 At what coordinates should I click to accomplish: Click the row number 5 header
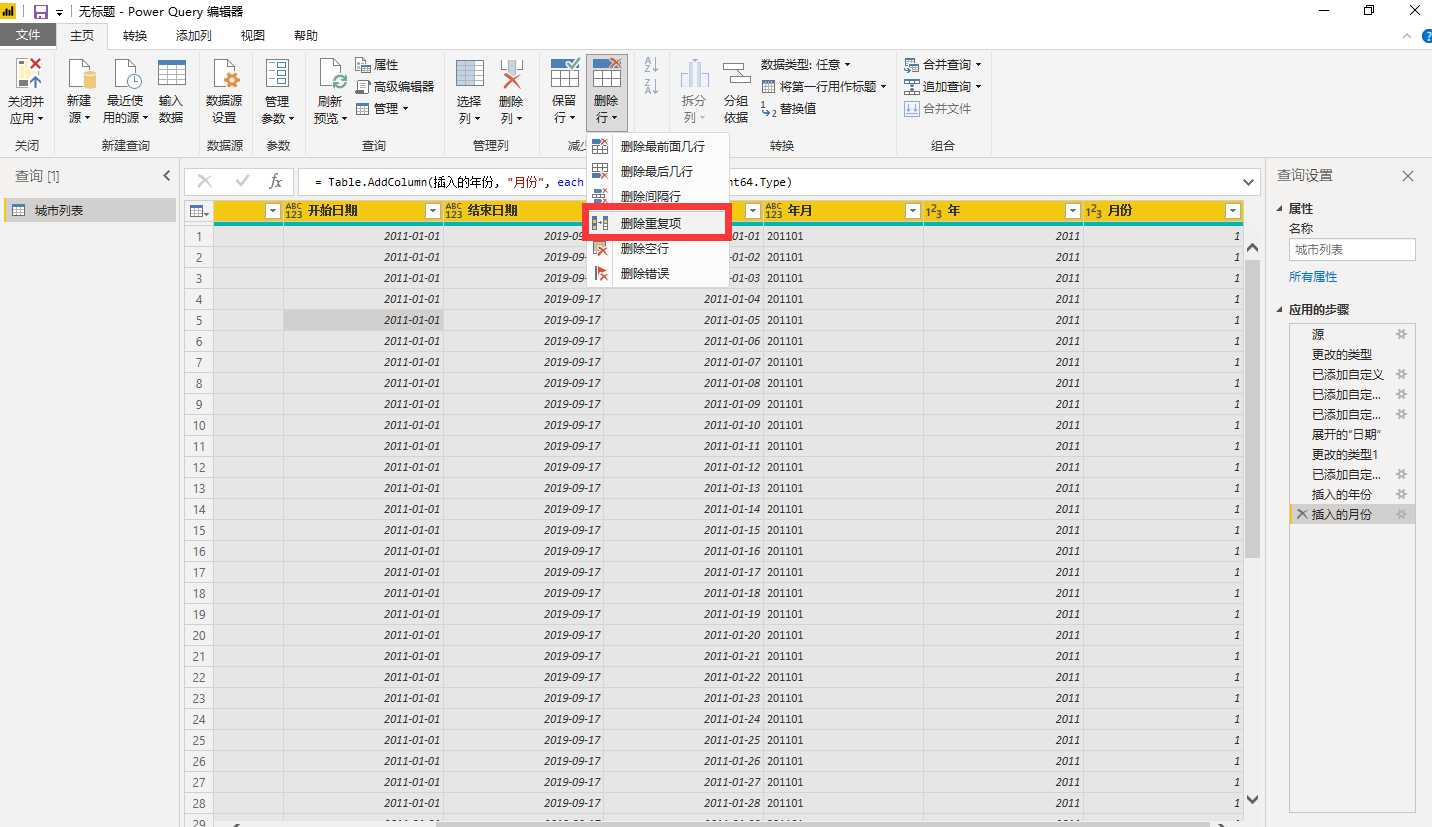199,320
